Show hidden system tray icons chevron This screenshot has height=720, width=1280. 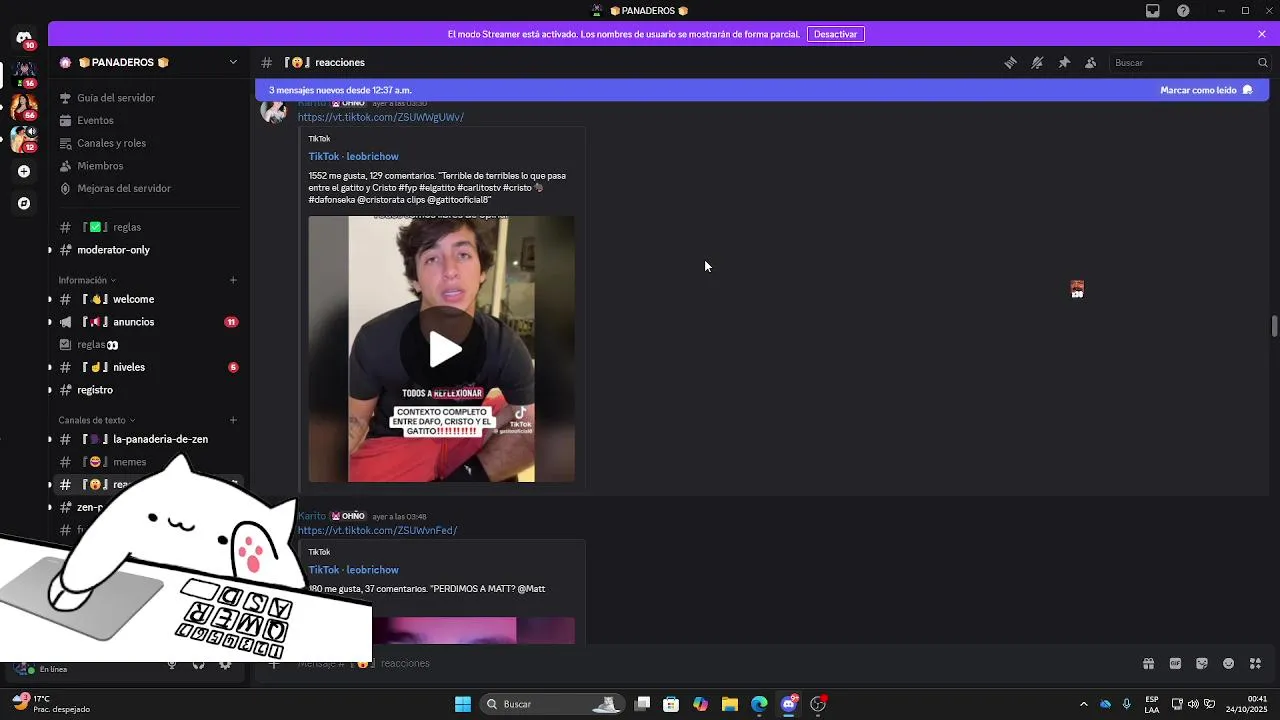tap(1083, 704)
